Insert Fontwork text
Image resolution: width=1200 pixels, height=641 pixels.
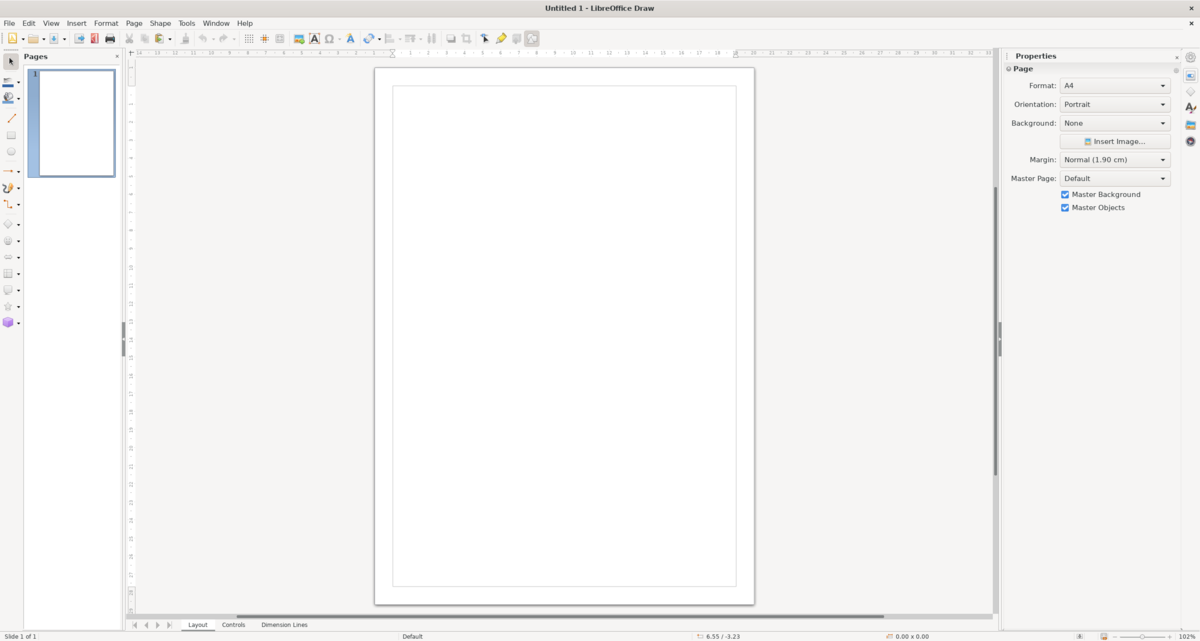click(350, 39)
